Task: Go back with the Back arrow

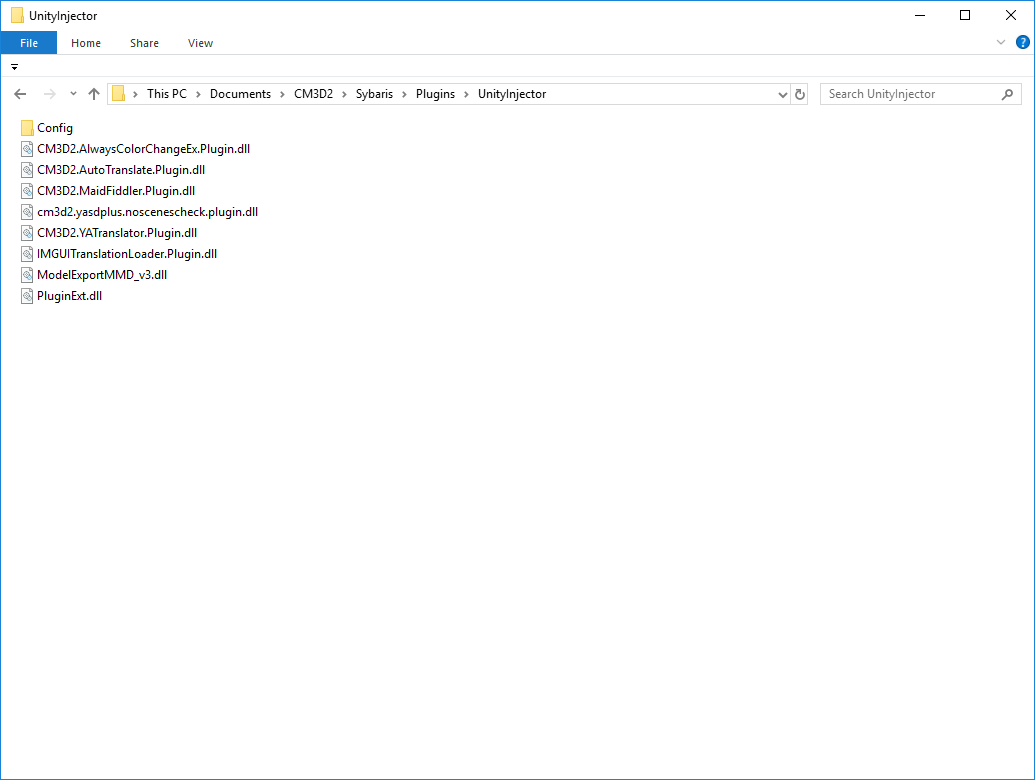Action: tap(20, 94)
